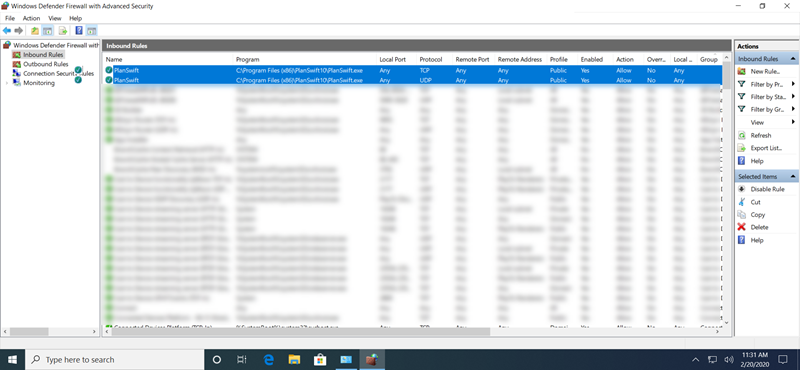Open the notification center icon
Image resolution: width=800 pixels, height=370 pixels.
[782, 359]
